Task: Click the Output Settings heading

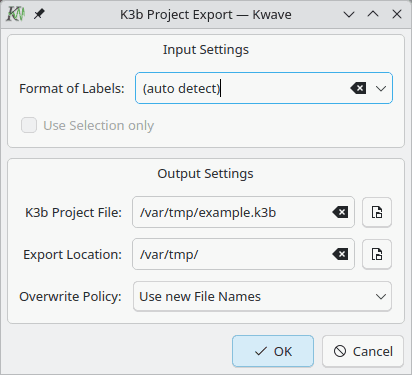Action: pyautogui.click(x=205, y=174)
